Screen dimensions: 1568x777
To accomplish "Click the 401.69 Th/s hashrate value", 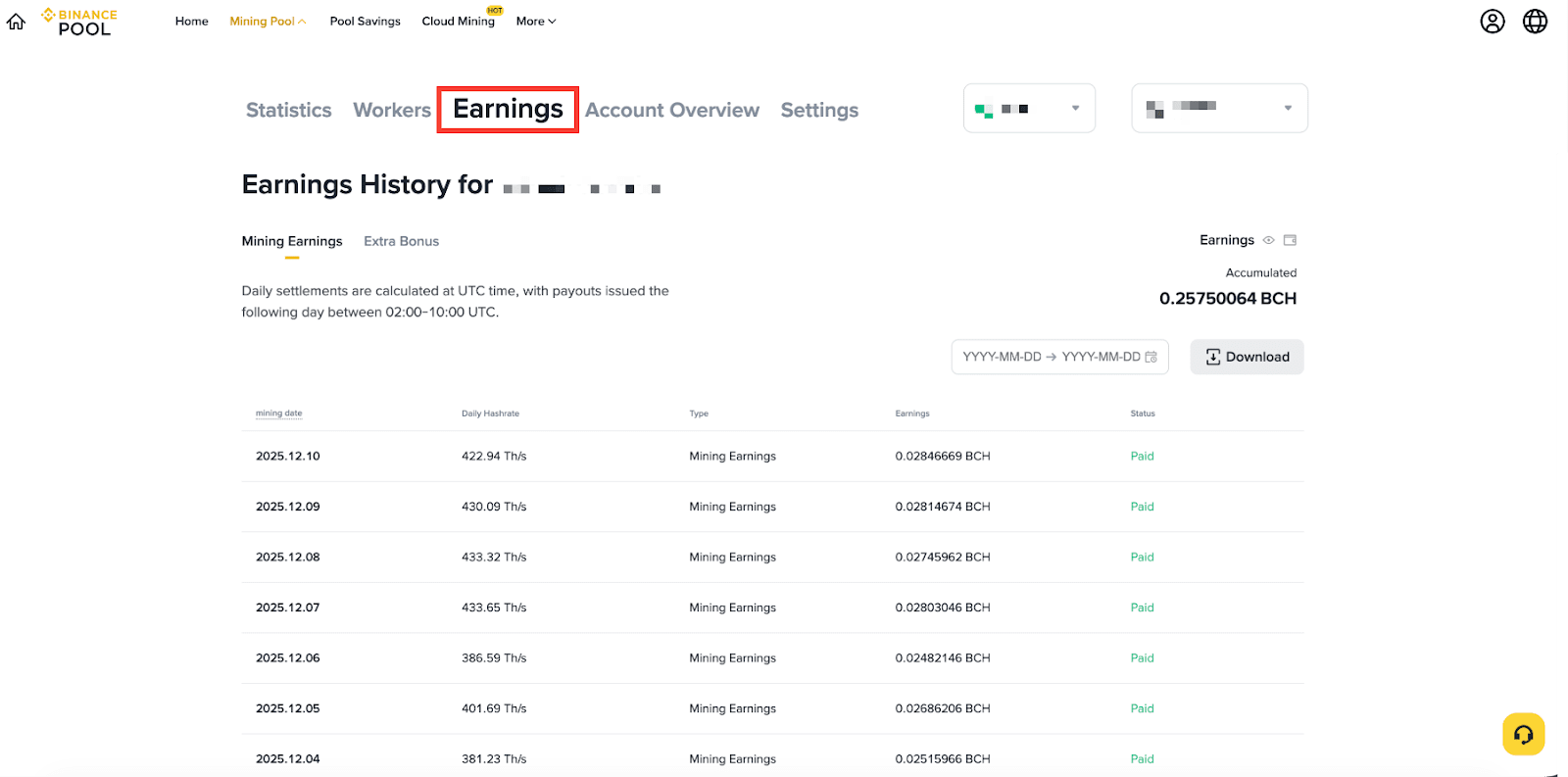I will (494, 708).
